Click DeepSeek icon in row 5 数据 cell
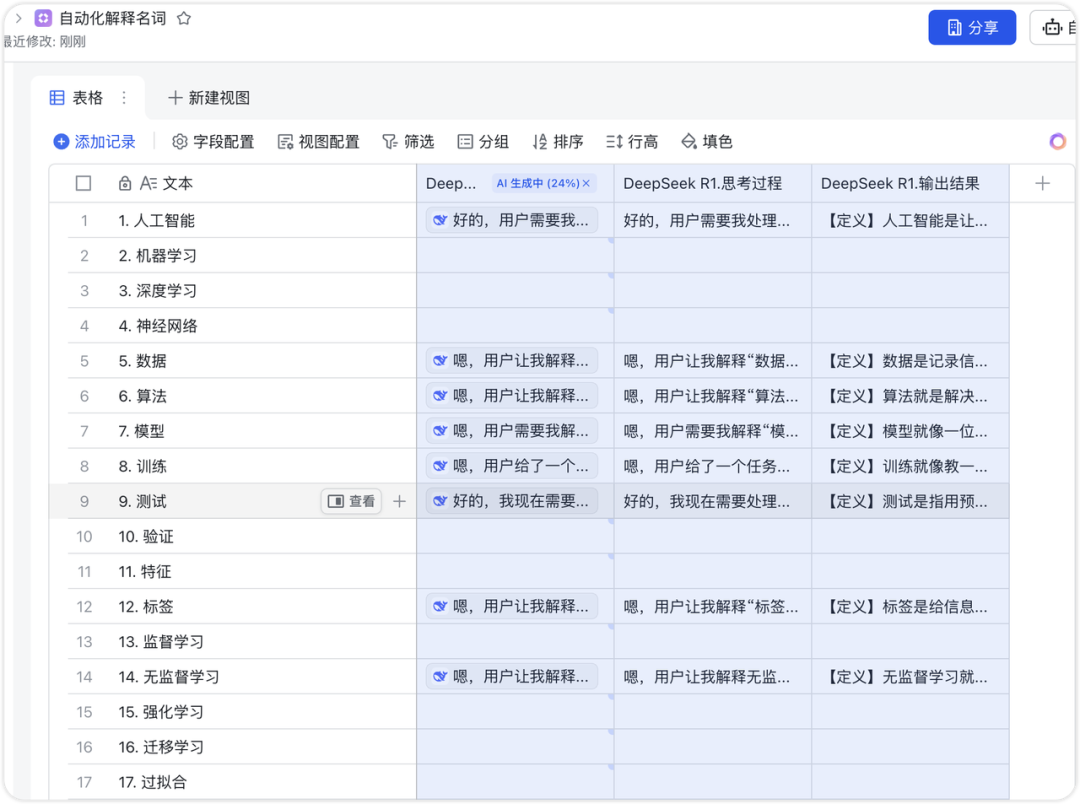Screen dimensions: 1080x804 pos(439,360)
